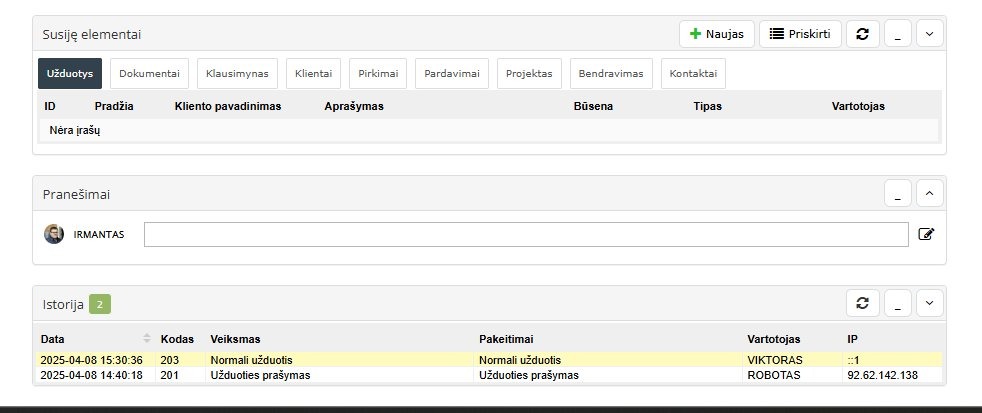This screenshot has width=982, height=413.
Task: Expand the Susiję elementai panel chevron
Action: coord(928,34)
